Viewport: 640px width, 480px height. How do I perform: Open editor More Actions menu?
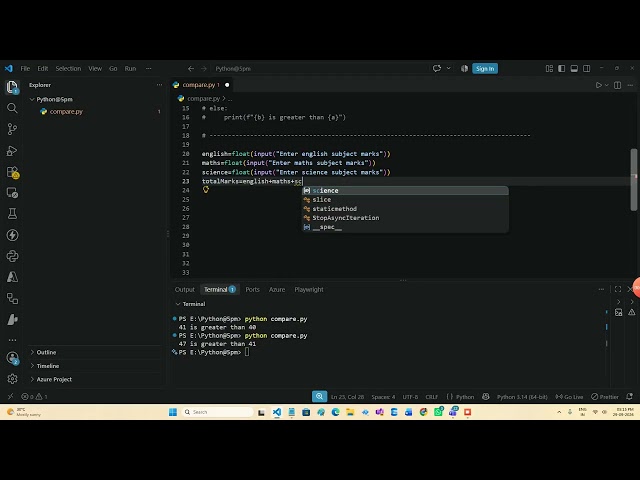pos(630,85)
